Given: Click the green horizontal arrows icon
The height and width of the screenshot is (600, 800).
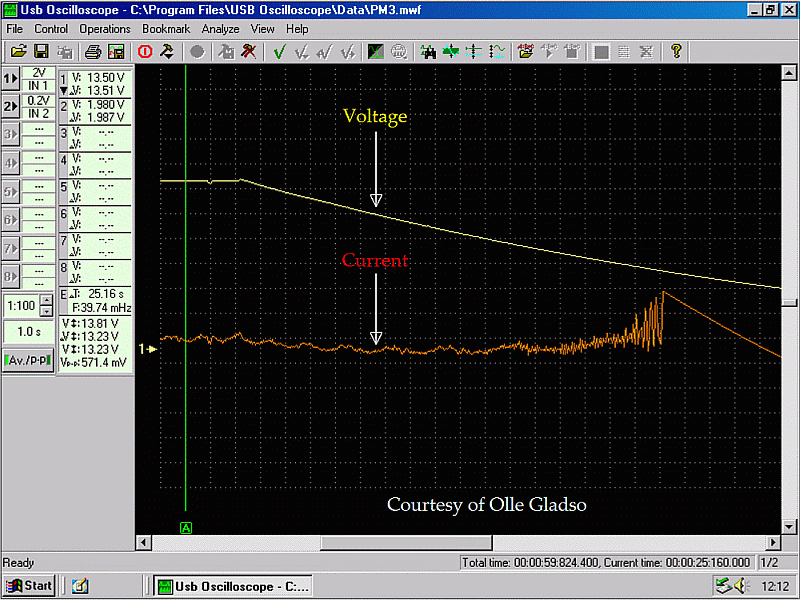Looking at the screenshot, I should [x=451, y=52].
